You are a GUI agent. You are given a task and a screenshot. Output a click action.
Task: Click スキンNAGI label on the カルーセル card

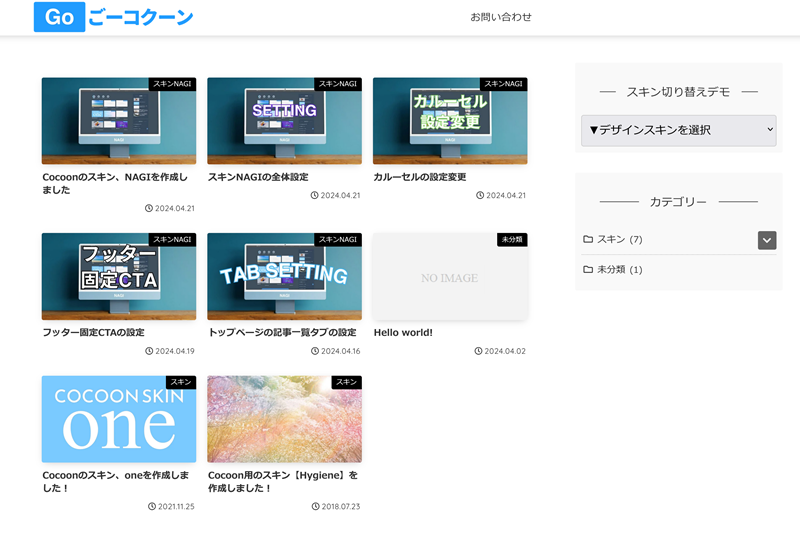click(504, 84)
